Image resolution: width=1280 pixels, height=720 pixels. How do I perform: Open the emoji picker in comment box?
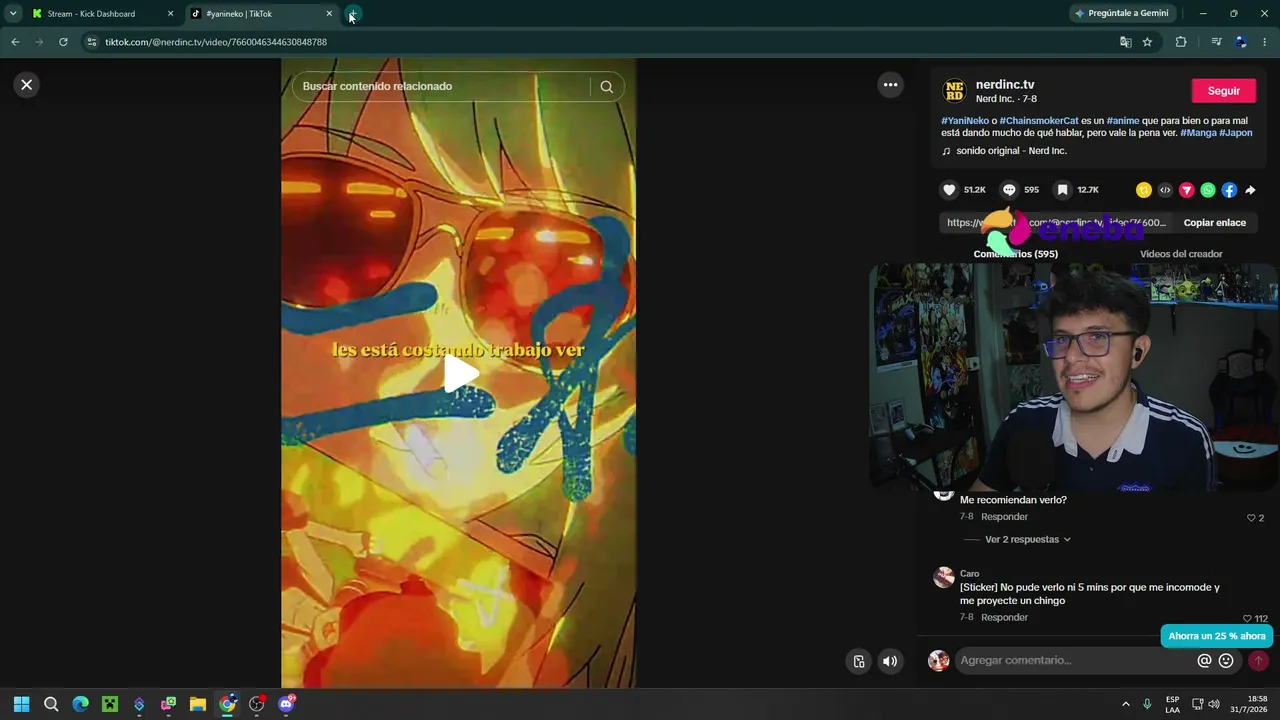click(x=1226, y=661)
